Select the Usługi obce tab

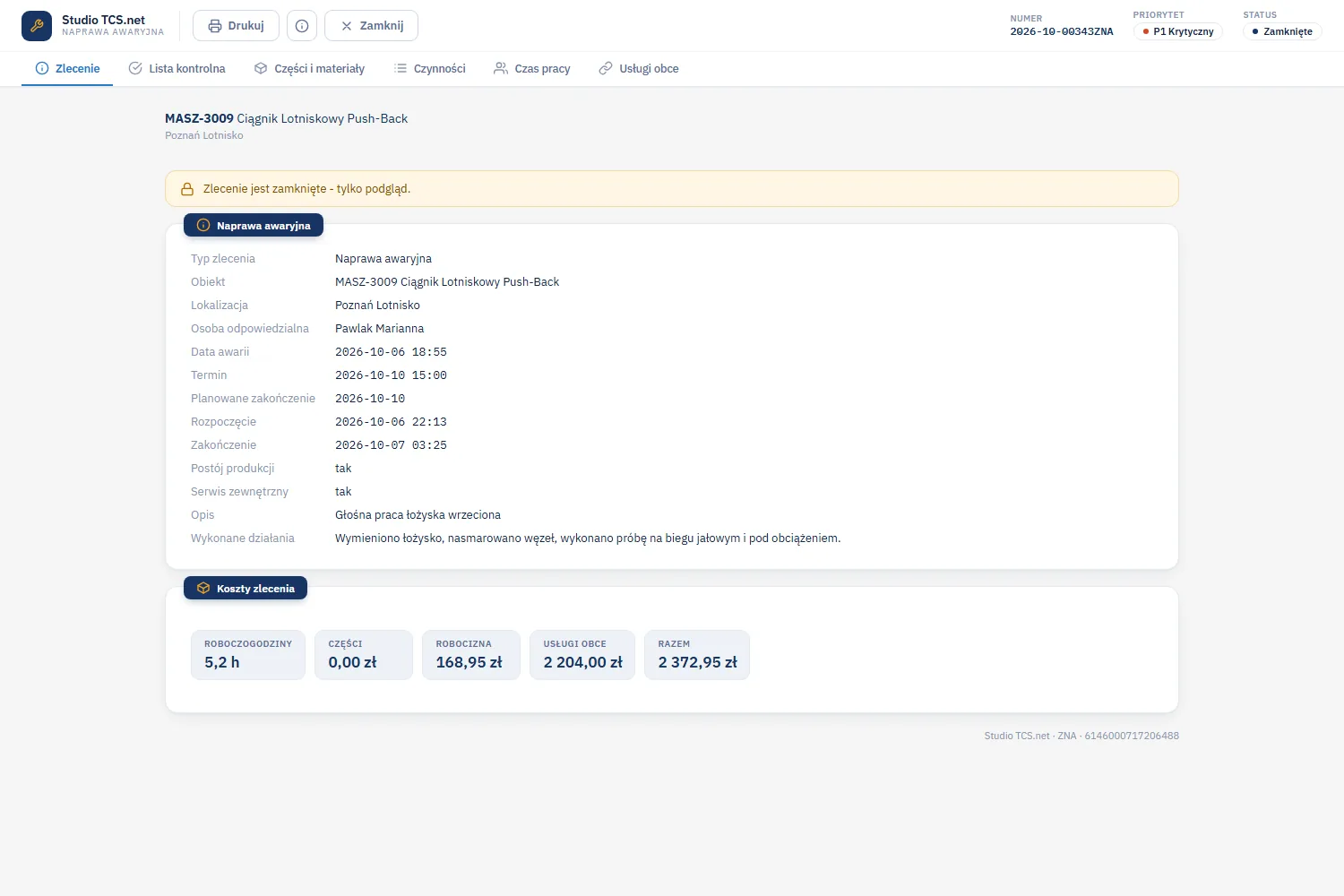click(x=638, y=68)
